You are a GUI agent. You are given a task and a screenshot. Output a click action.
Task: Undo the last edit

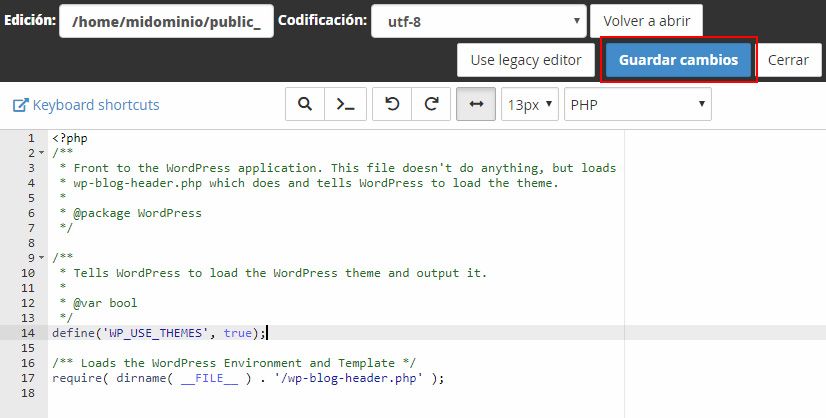[x=392, y=104]
